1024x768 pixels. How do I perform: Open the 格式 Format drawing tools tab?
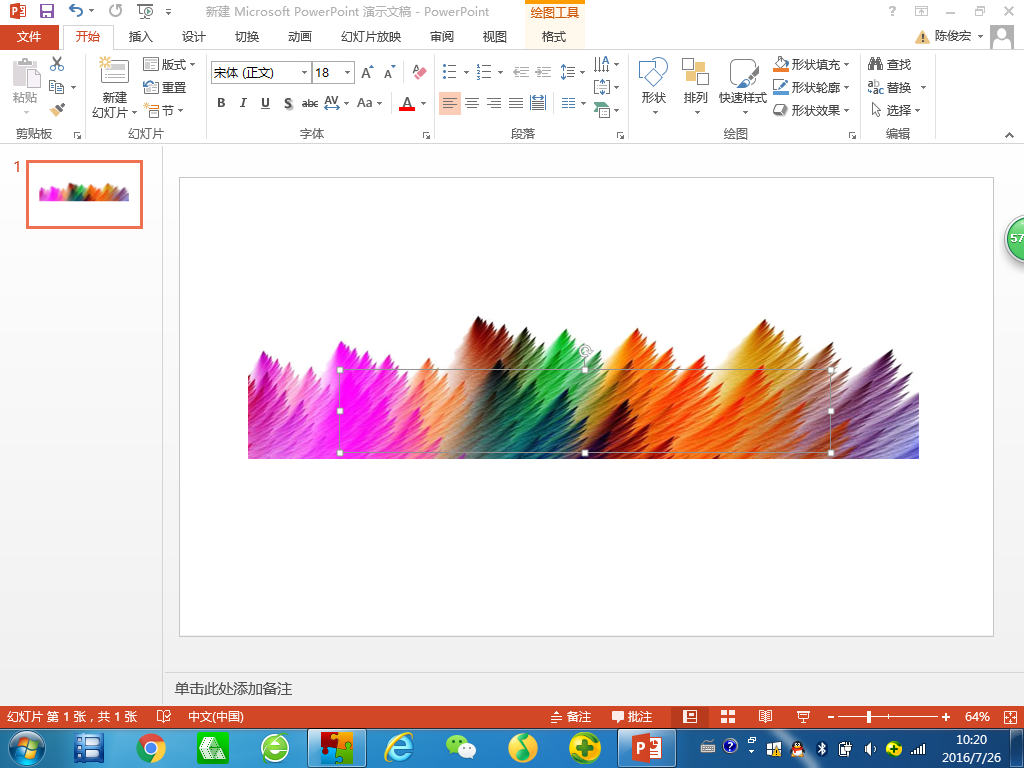[x=554, y=37]
